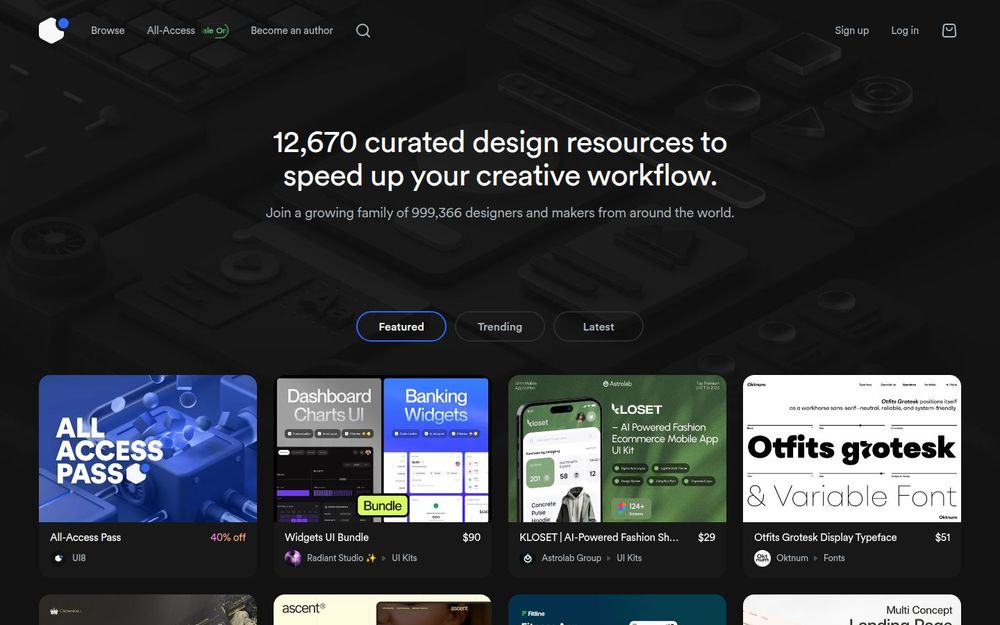Image resolution: width=1000 pixels, height=625 pixels.
Task: Click the Sign up link
Action: (851, 31)
